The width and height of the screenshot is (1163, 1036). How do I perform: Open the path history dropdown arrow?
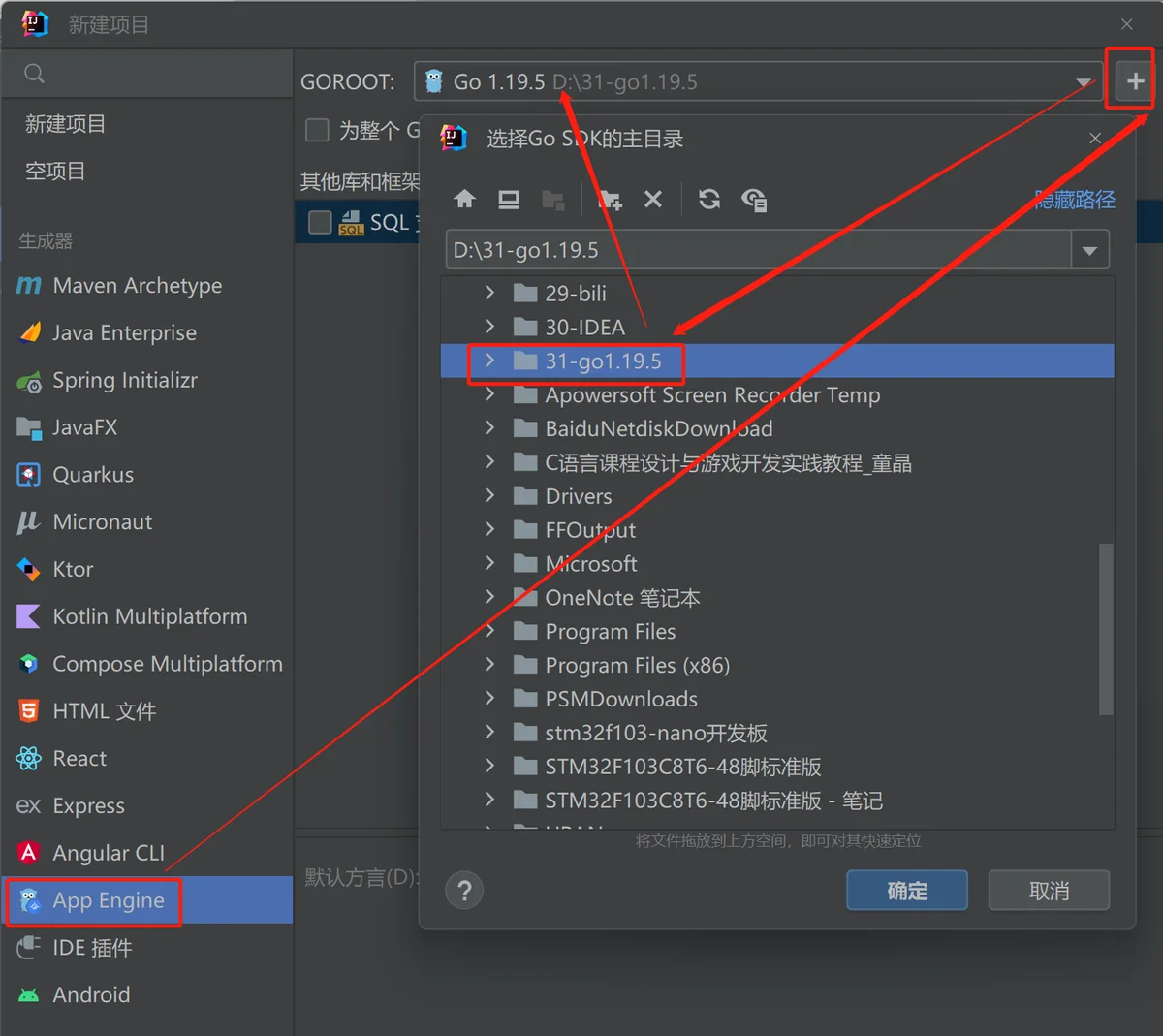pos(1089,250)
